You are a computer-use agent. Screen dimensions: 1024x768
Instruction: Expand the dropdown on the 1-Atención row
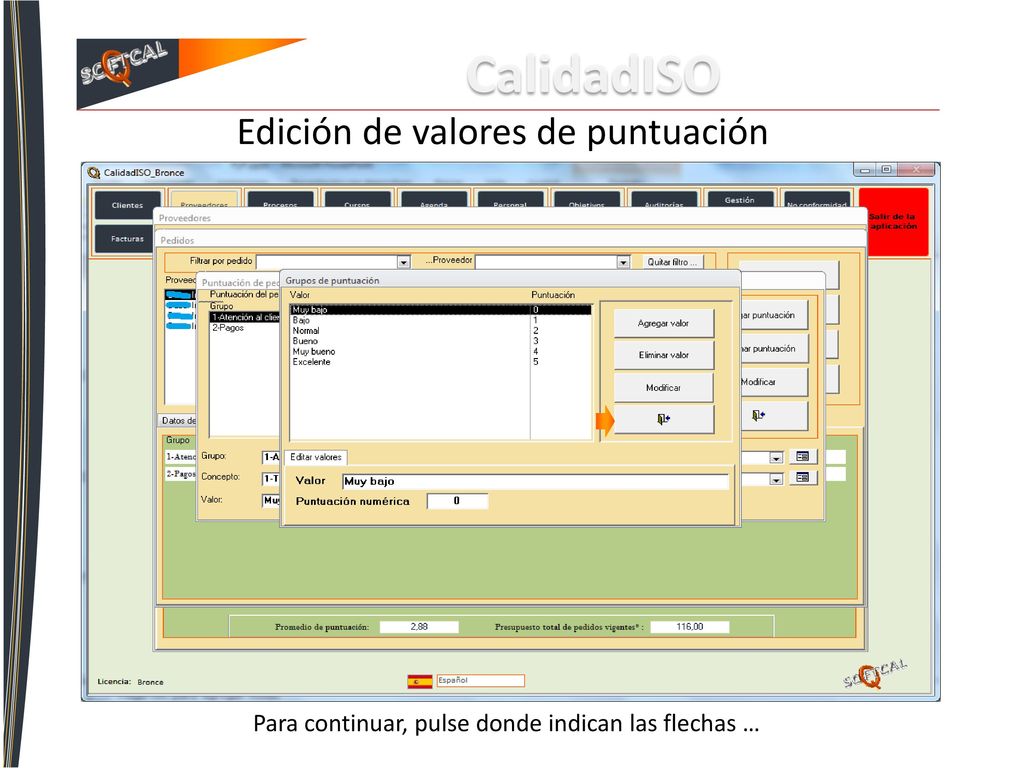(776, 458)
